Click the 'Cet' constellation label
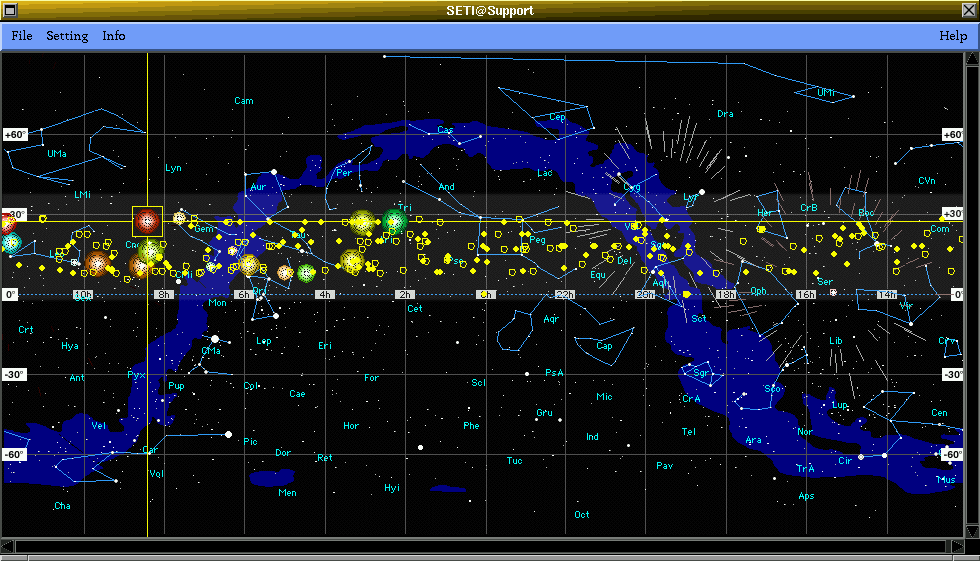The image size is (980, 561). coord(415,309)
